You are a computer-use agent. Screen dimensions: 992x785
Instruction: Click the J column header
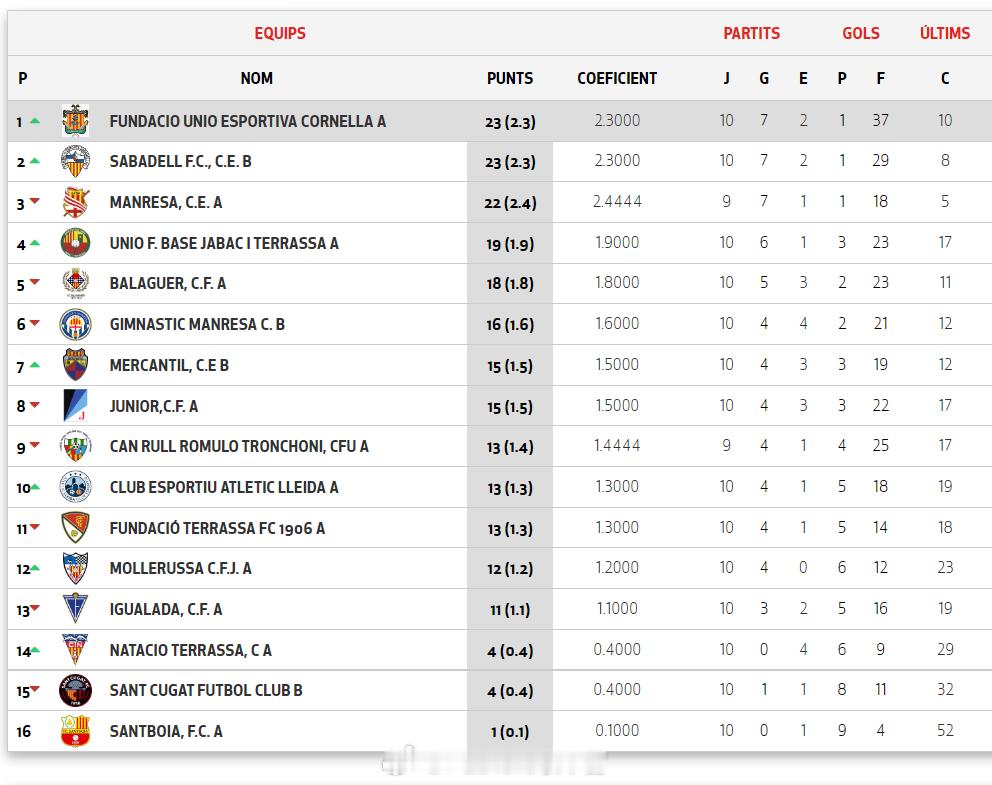[x=726, y=78]
